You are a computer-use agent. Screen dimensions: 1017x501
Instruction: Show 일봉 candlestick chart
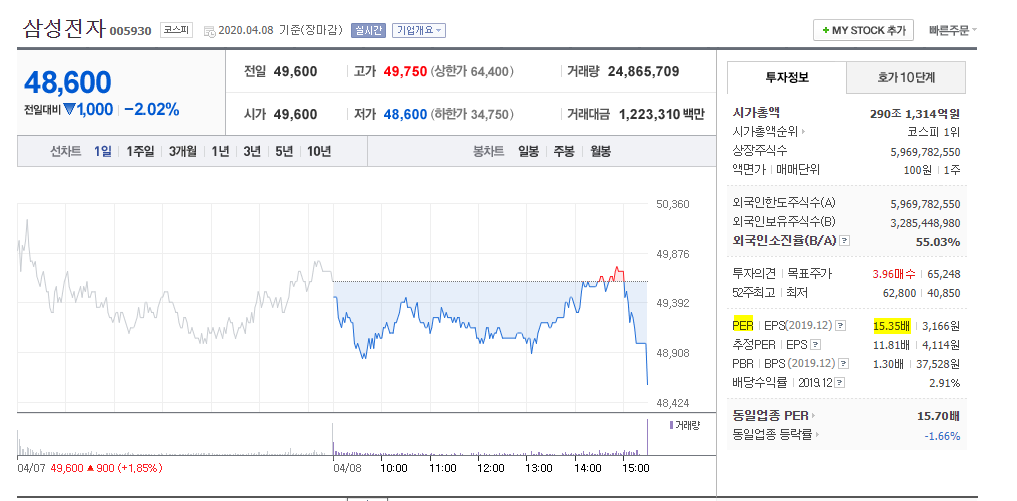528,151
